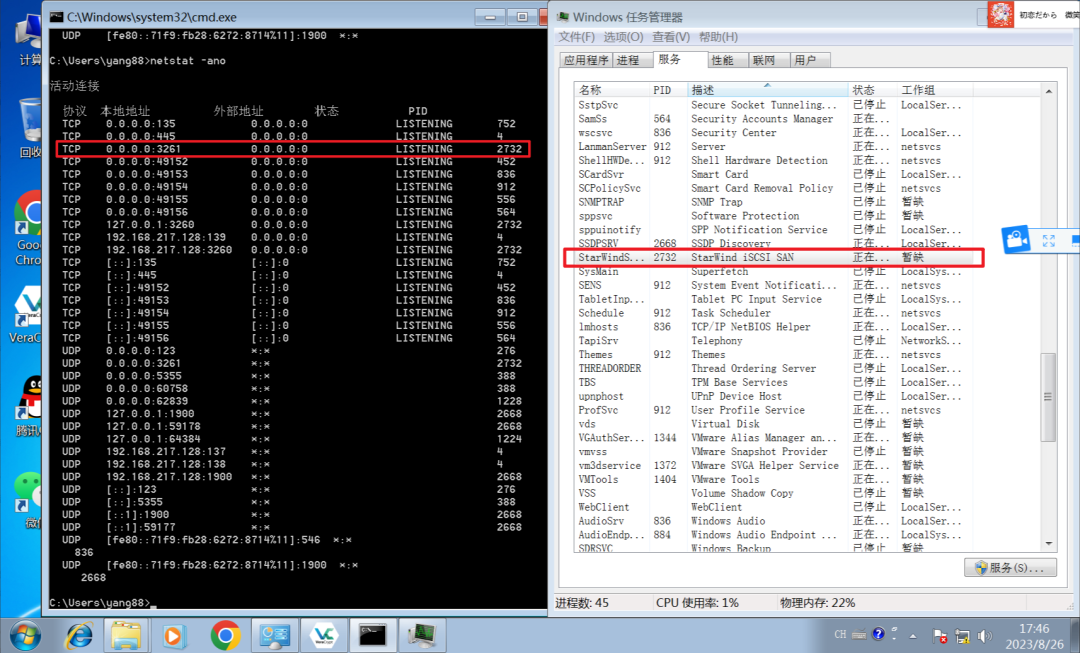Click services list scrollbar up arrow
The image size is (1080, 653).
(x=1048, y=91)
